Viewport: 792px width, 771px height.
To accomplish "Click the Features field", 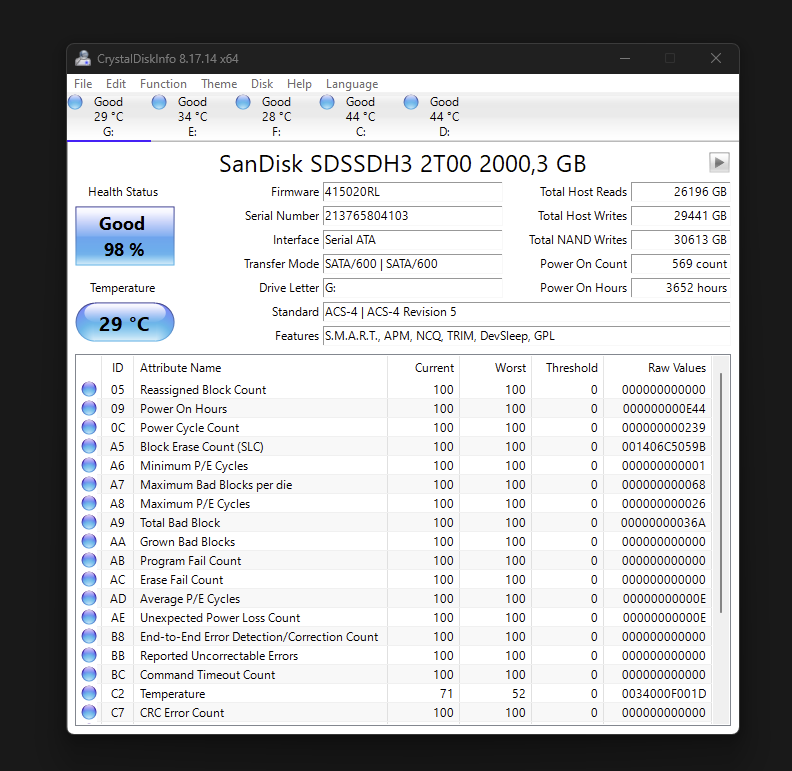I will tap(526, 336).
